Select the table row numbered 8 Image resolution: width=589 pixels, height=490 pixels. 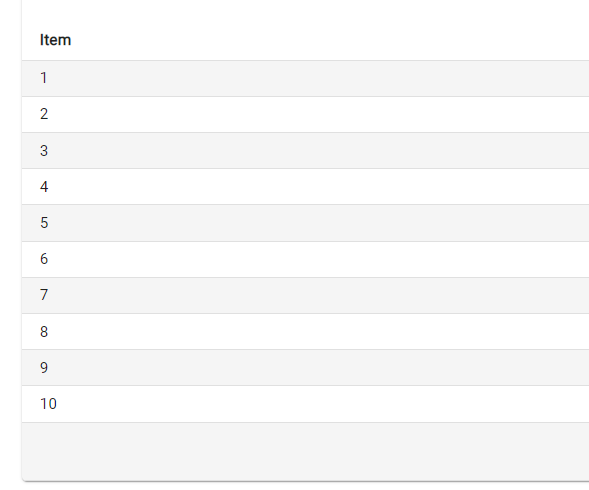[305, 331]
